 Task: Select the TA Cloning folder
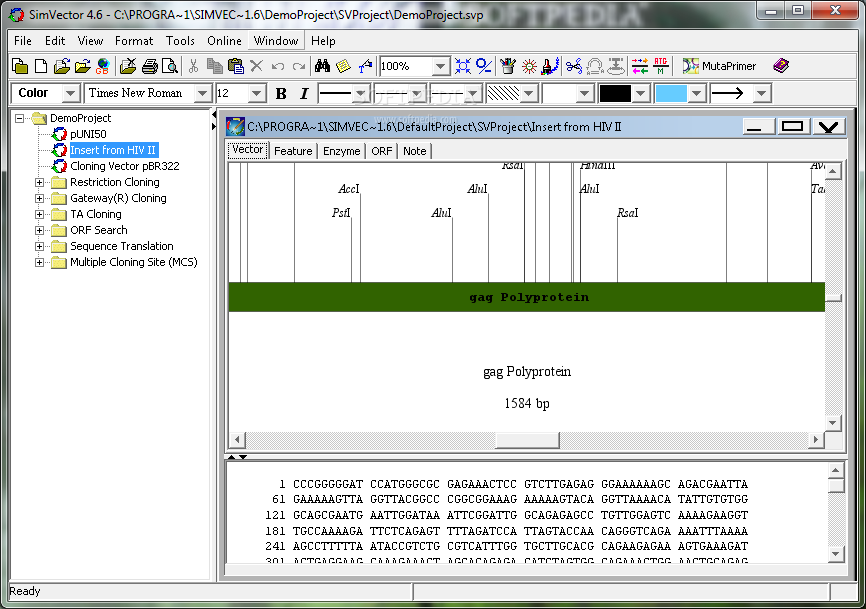point(96,214)
